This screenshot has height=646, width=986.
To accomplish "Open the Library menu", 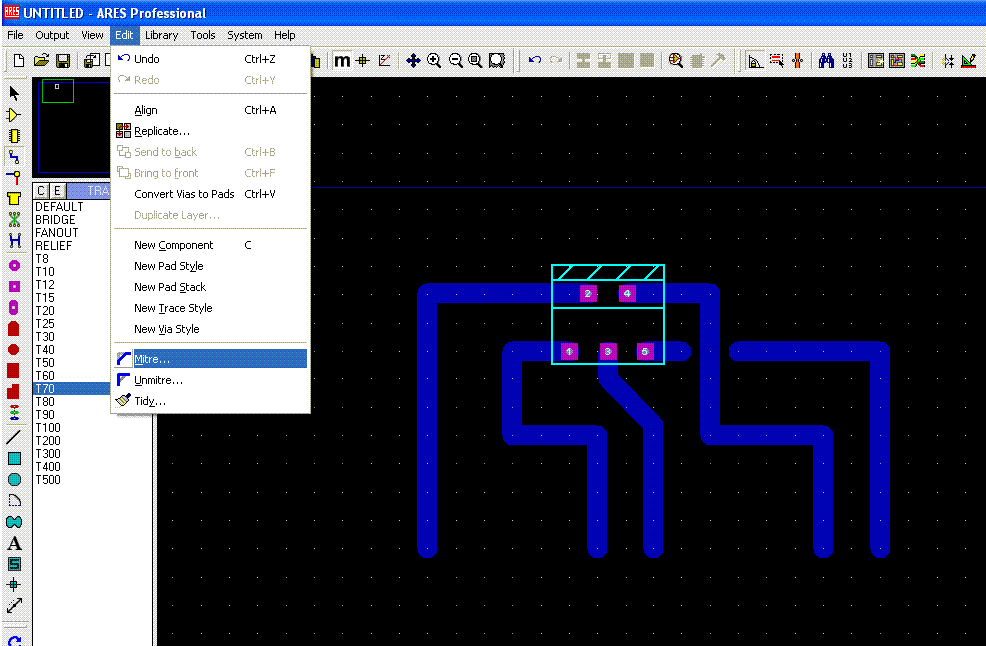I will pos(161,35).
